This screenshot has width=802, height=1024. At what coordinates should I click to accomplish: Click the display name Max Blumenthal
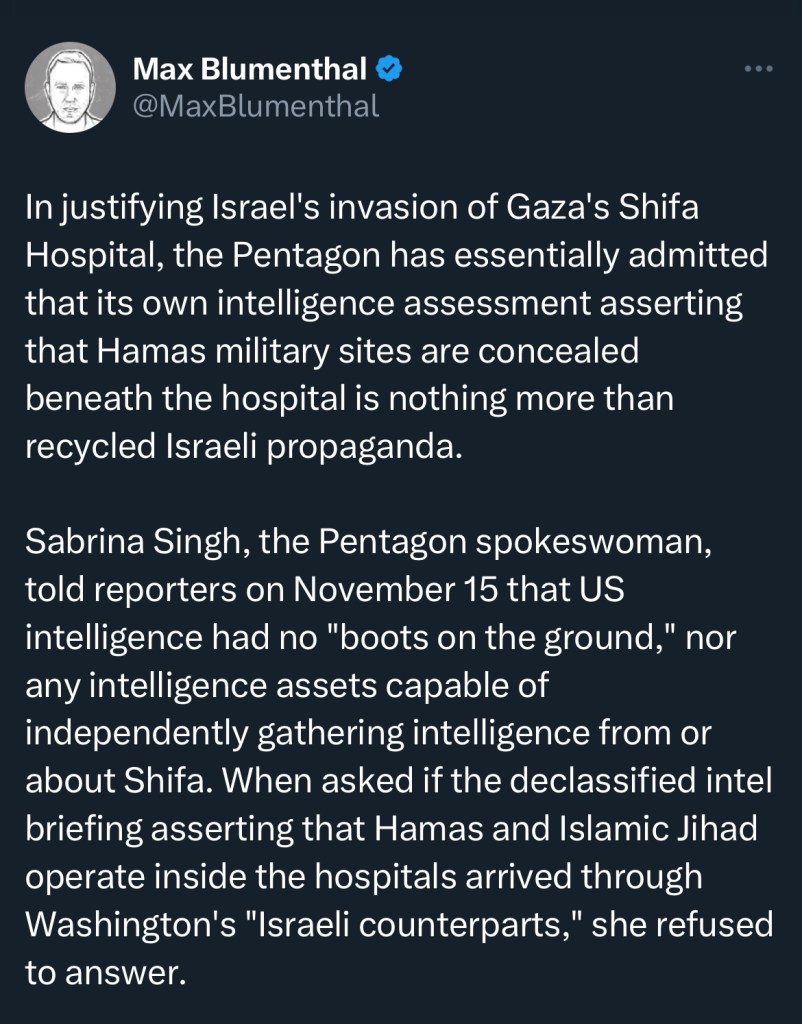pyautogui.click(x=252, y=70)
